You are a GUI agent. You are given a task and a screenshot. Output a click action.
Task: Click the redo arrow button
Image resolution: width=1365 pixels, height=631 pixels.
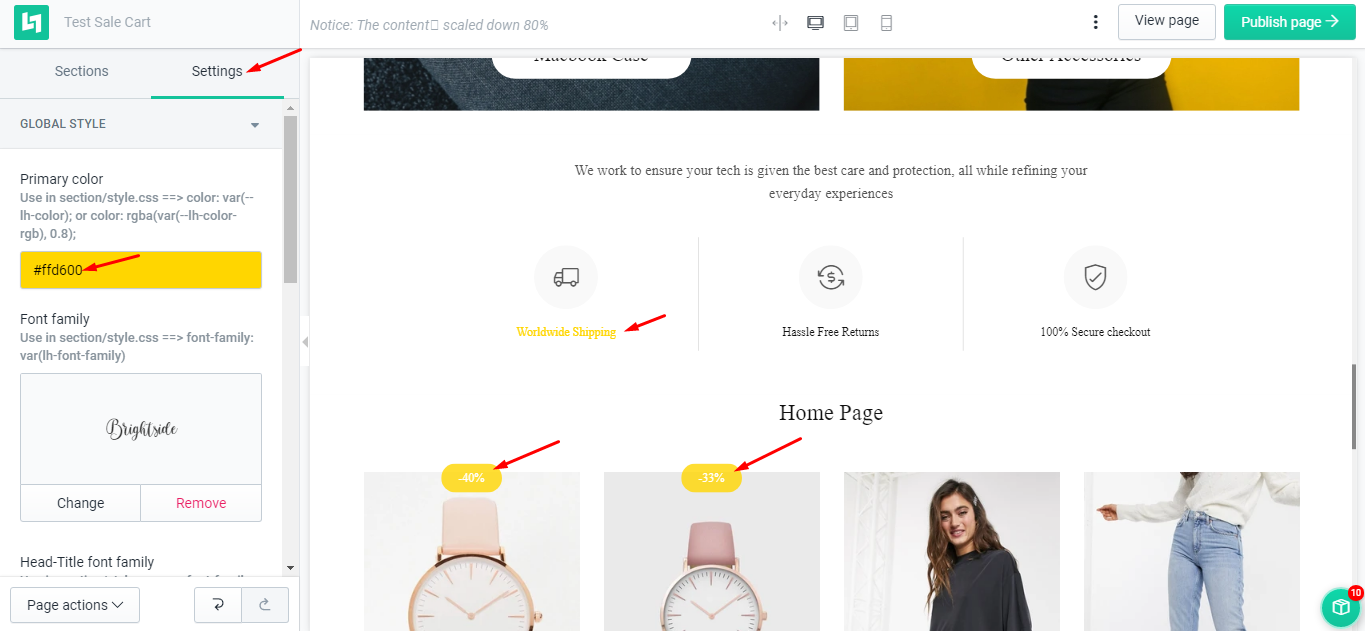point(265,605)
